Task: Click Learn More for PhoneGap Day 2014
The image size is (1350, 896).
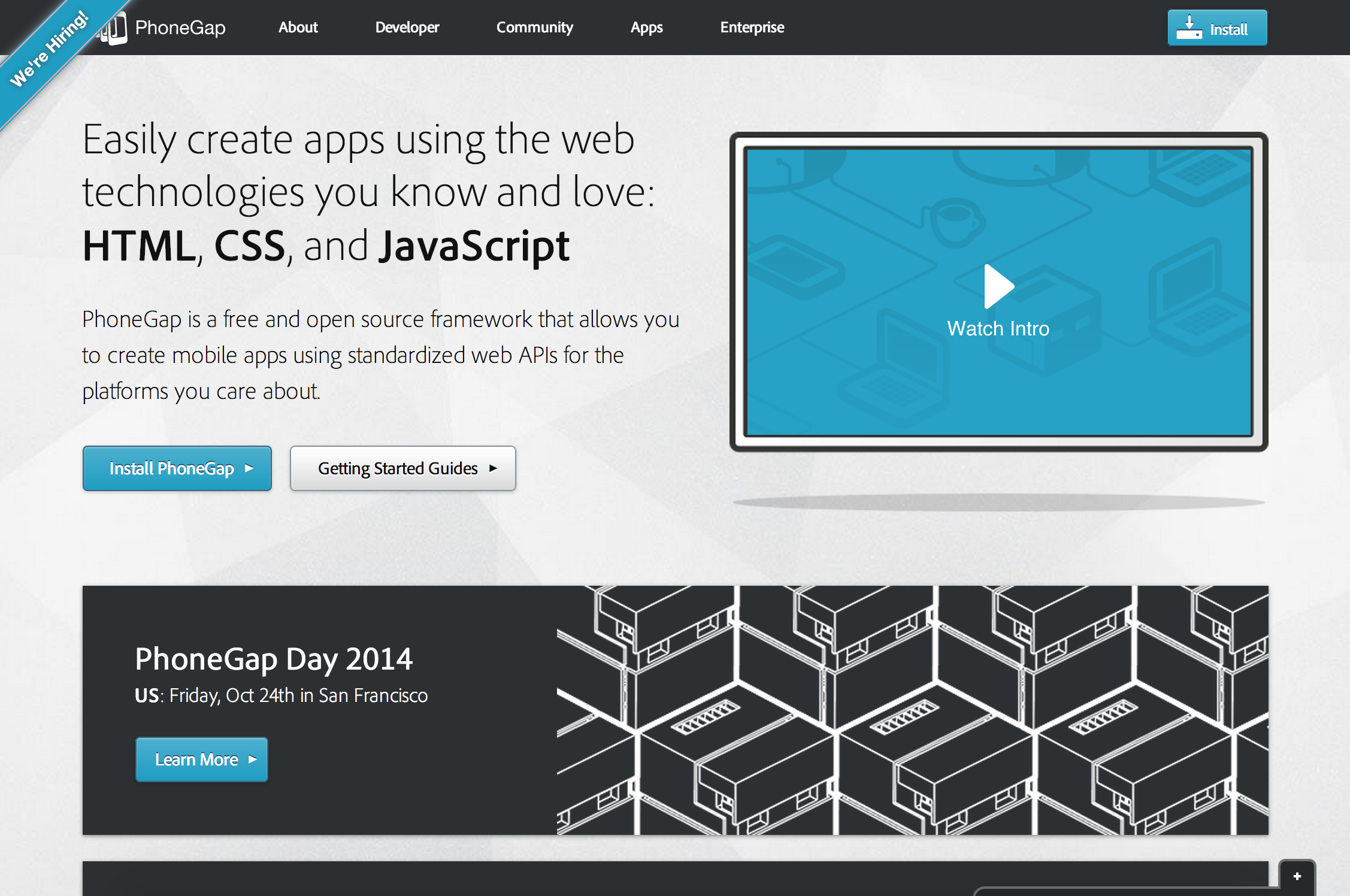Action: (202, 759)
